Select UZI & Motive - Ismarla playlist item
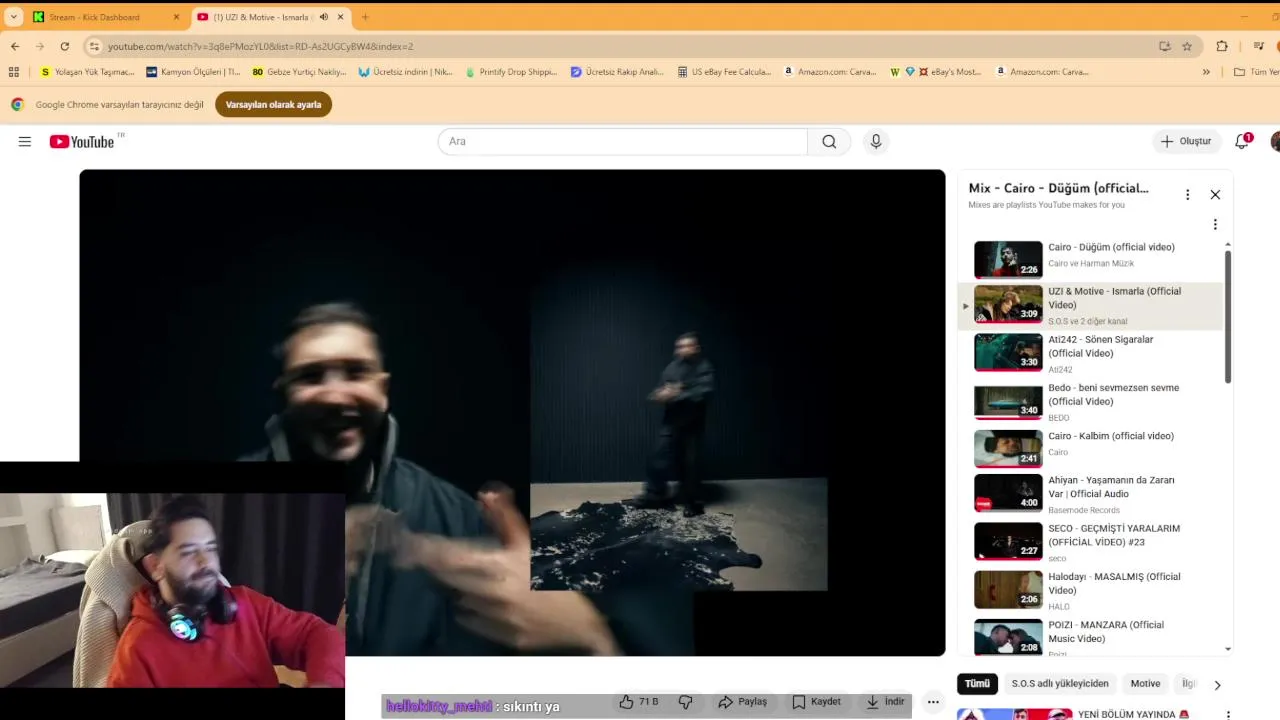The height and width of the screenshot is (720, 1280). [x=1090, y=305]
